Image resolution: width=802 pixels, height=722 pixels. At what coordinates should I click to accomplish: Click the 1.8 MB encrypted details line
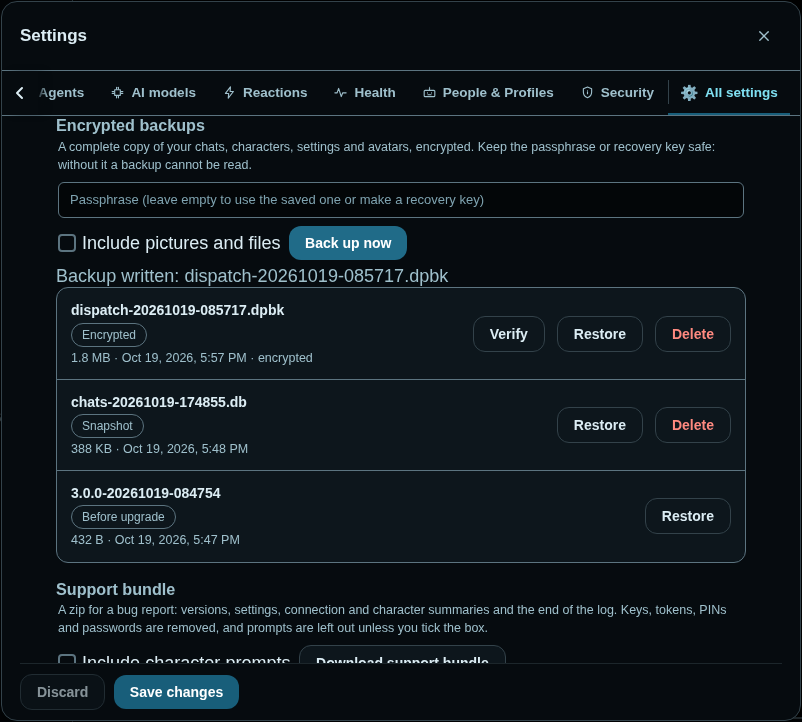[x=192, y=357]
